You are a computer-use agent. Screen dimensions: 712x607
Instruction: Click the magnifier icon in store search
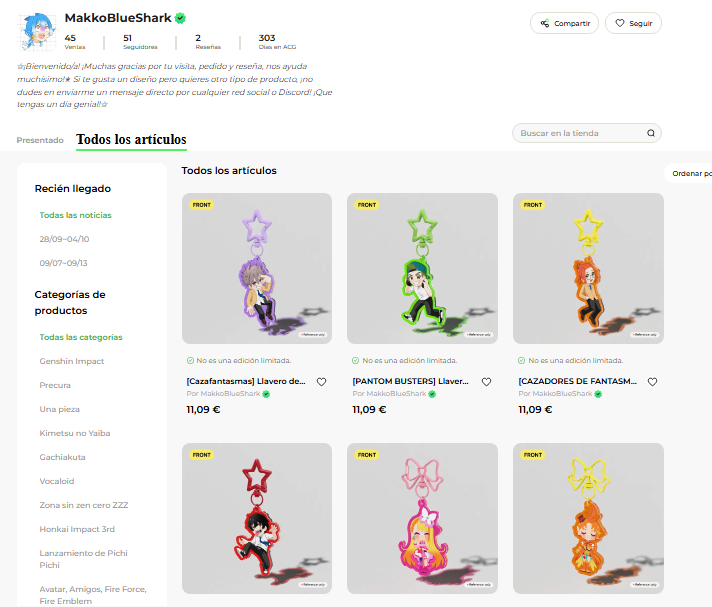(651, 133)
